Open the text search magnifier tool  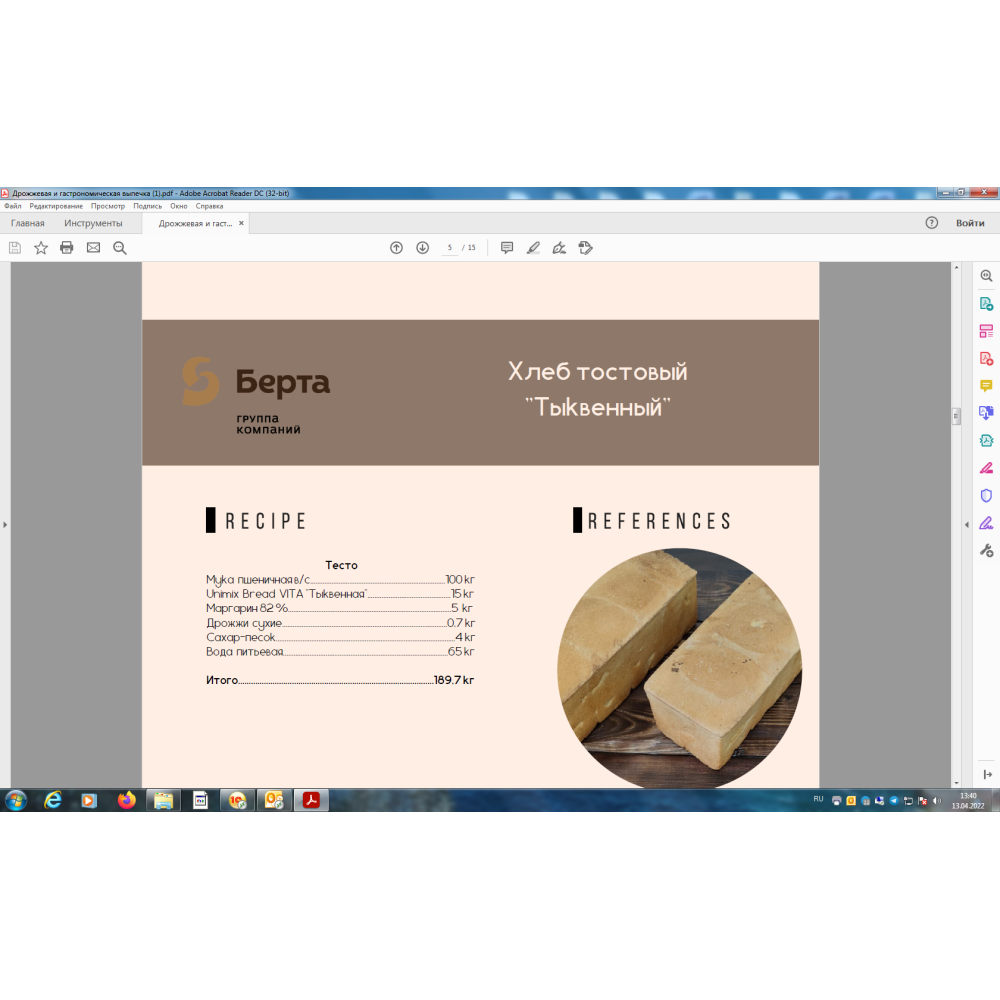tap(120, 248)
